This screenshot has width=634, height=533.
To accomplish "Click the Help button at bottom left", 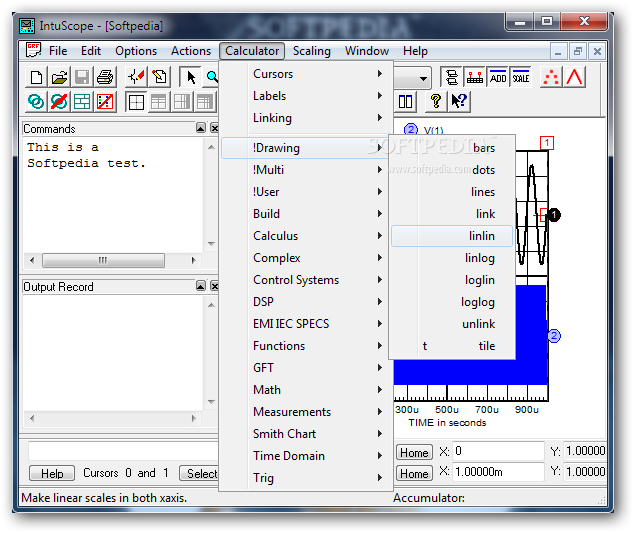I will tap(52, 473).
